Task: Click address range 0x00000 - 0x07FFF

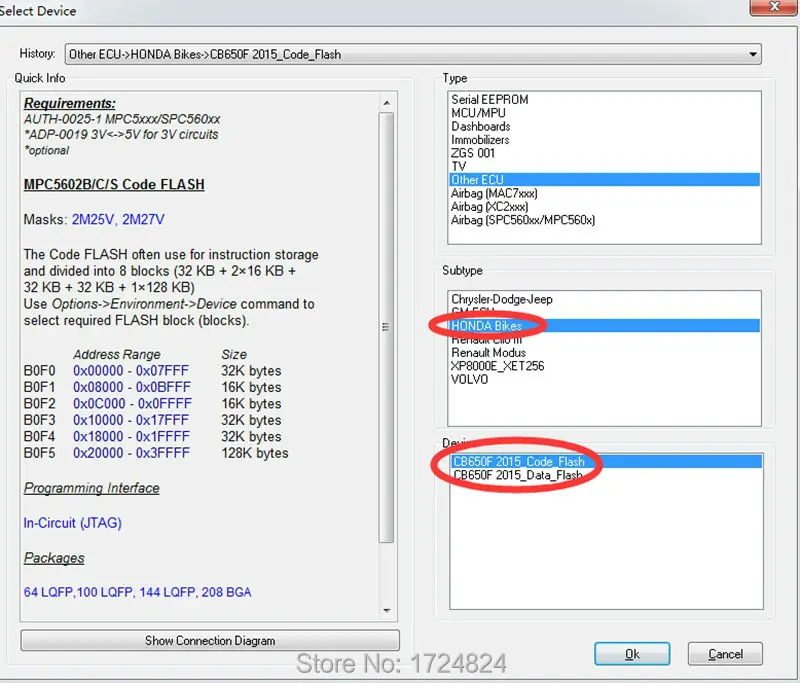Action: [131, 371]
